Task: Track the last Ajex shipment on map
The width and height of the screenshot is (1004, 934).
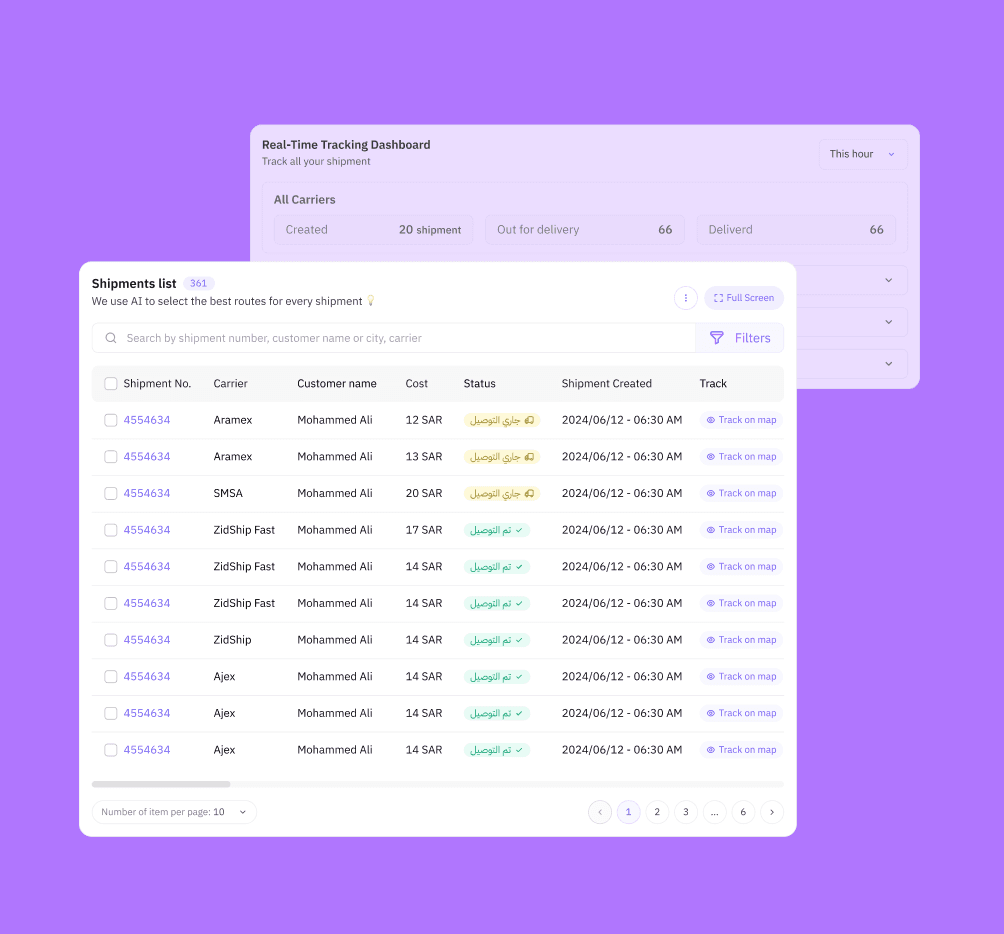Action: [x=740, y=749]
